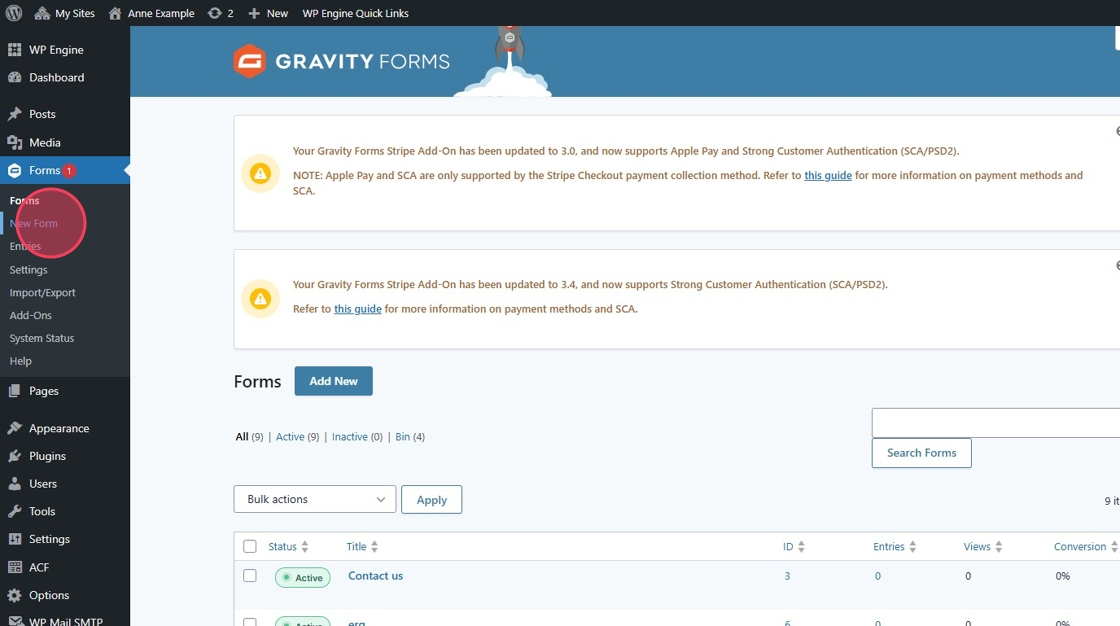The image size is (1120, 626).
Task: Sort forms by Title column
Action: click(x=362, y=547)
